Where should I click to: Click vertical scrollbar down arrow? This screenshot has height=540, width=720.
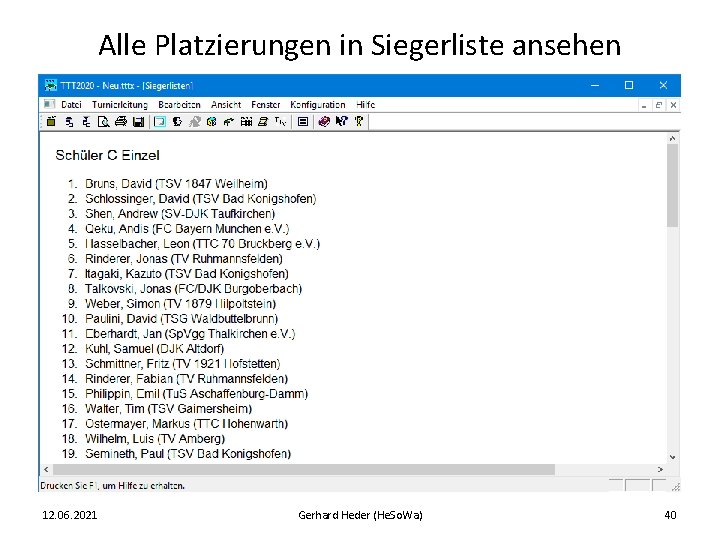coord(672,457)
